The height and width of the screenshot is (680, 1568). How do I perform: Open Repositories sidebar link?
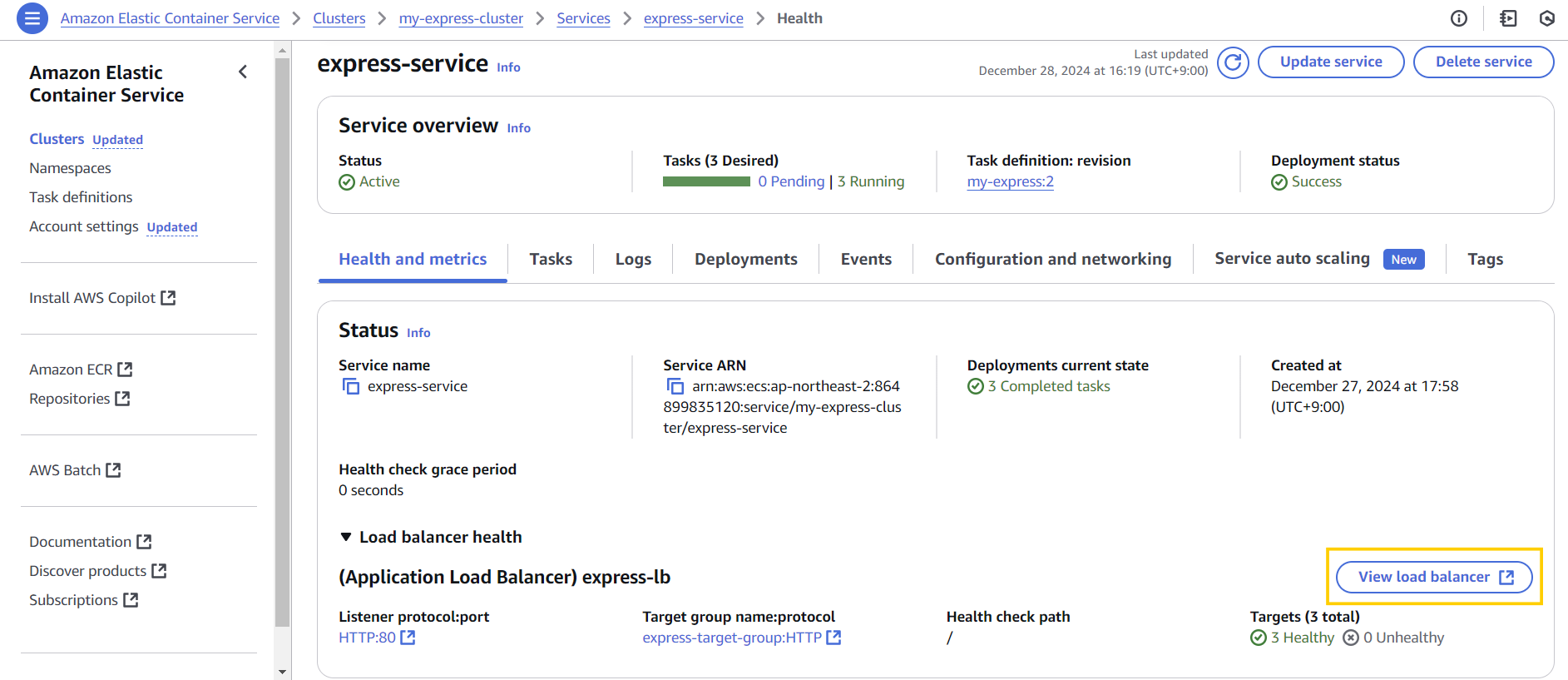(69, 399)
